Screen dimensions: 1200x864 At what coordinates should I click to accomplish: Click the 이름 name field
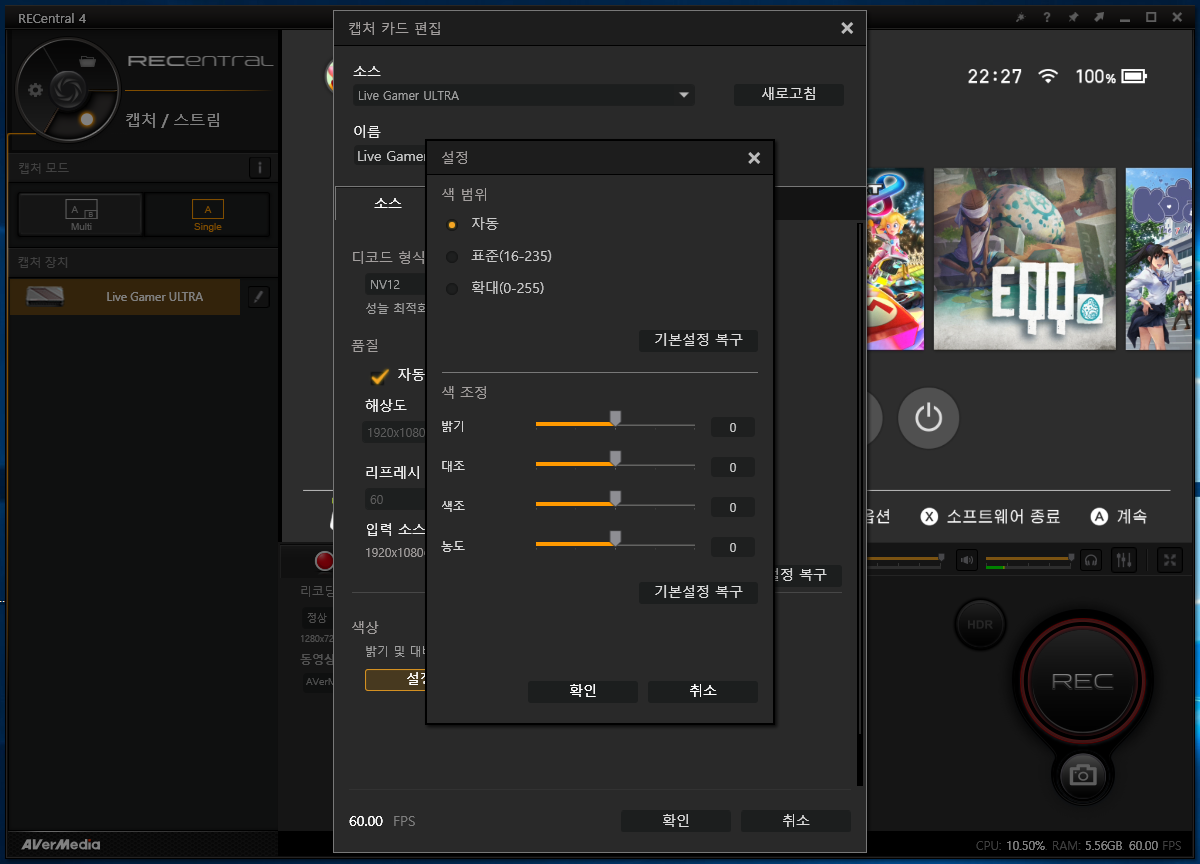390,156
